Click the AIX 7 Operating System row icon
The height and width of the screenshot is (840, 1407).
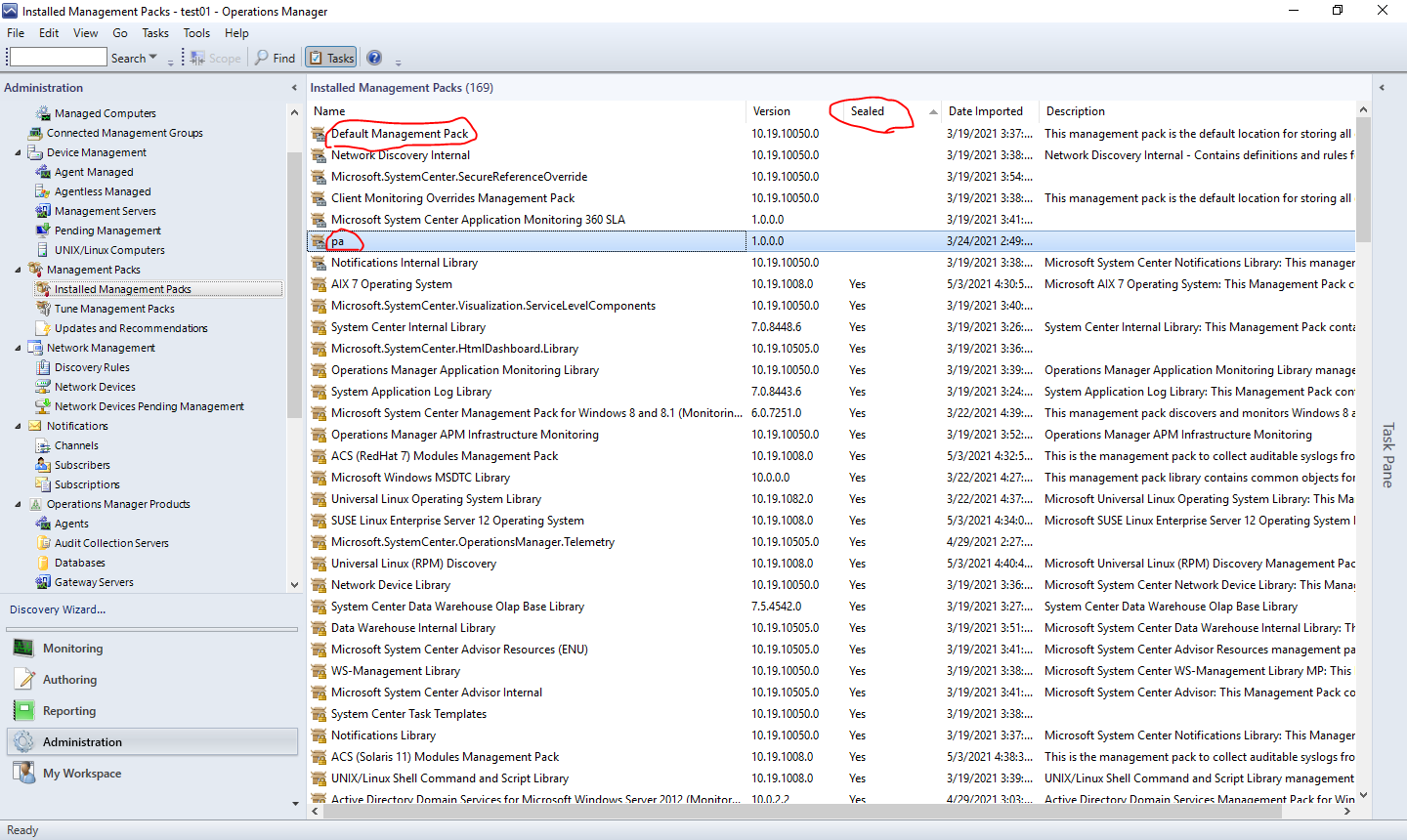(x=319, y=284)
